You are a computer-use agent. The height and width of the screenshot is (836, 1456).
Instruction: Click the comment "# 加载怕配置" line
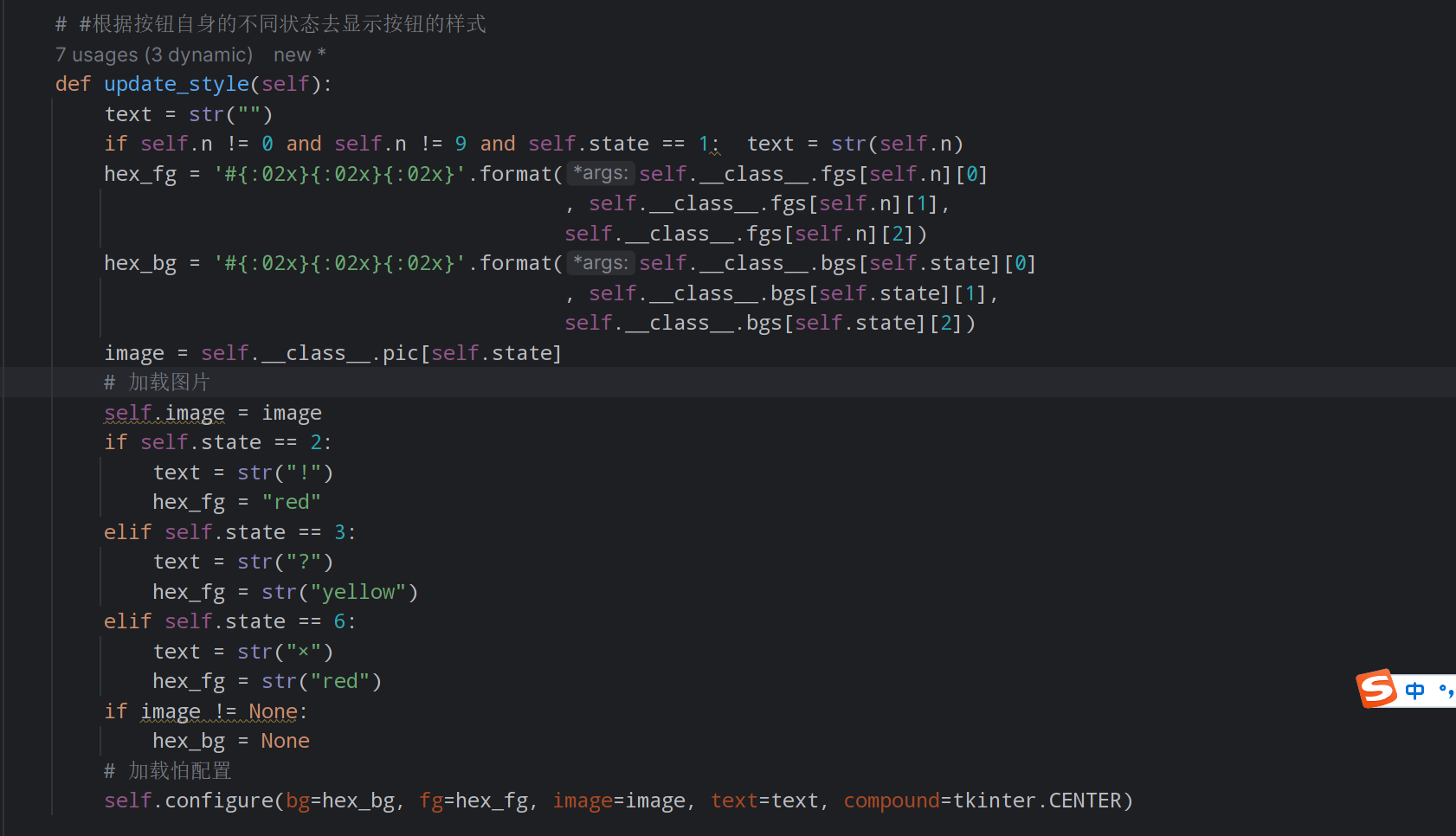click(x=167, y=770)
